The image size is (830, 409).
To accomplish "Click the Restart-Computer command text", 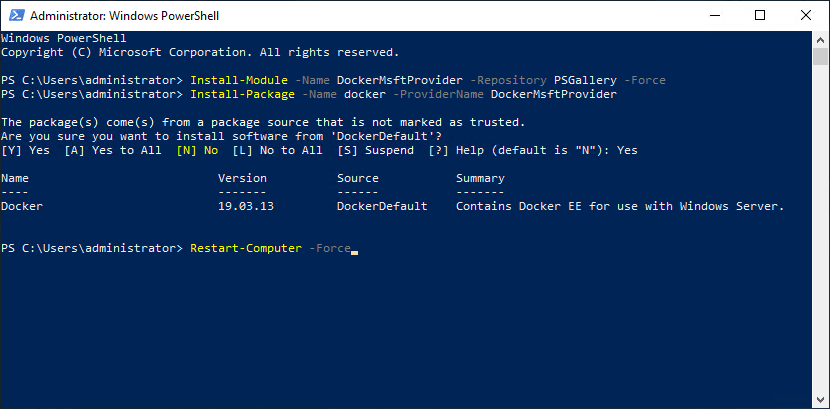I will pyautogui.click(x=245, y=248).
